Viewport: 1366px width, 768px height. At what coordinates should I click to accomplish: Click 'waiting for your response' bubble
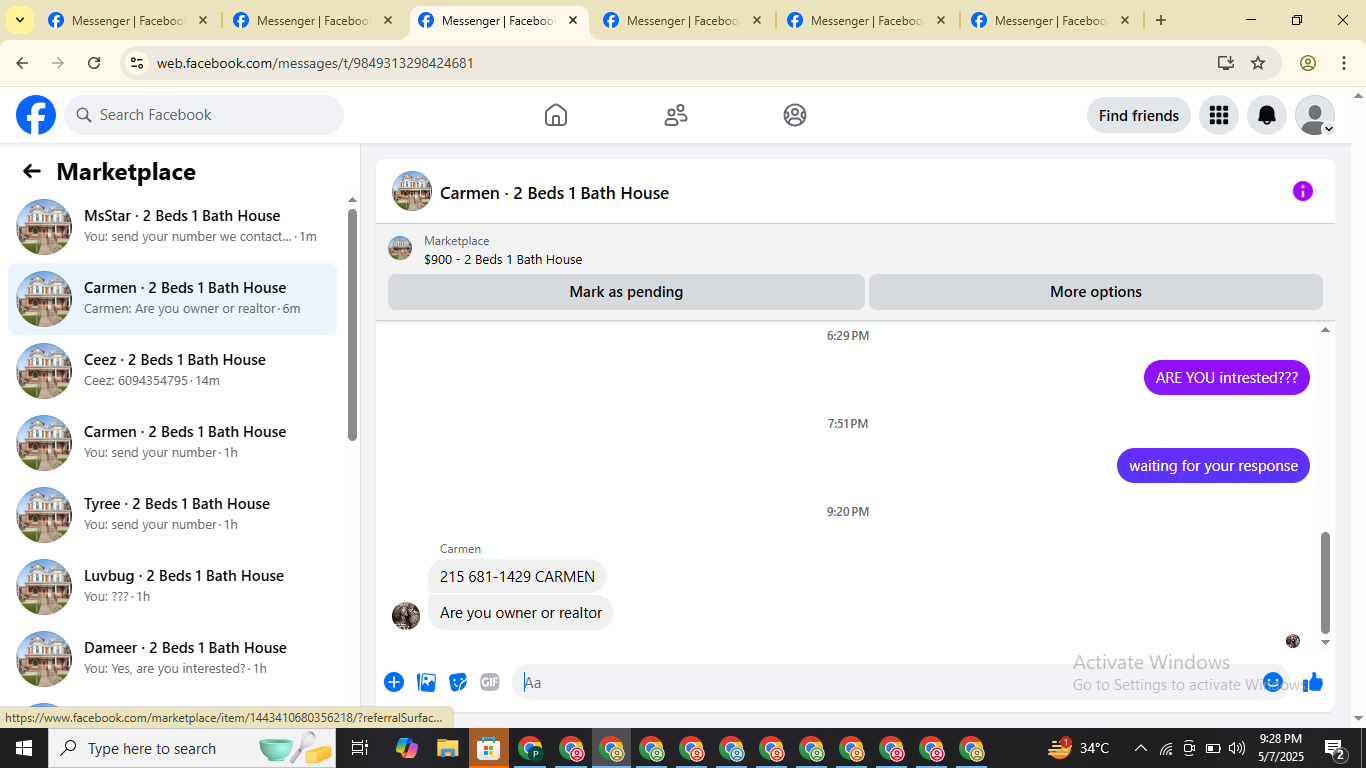coord(1213,465)
